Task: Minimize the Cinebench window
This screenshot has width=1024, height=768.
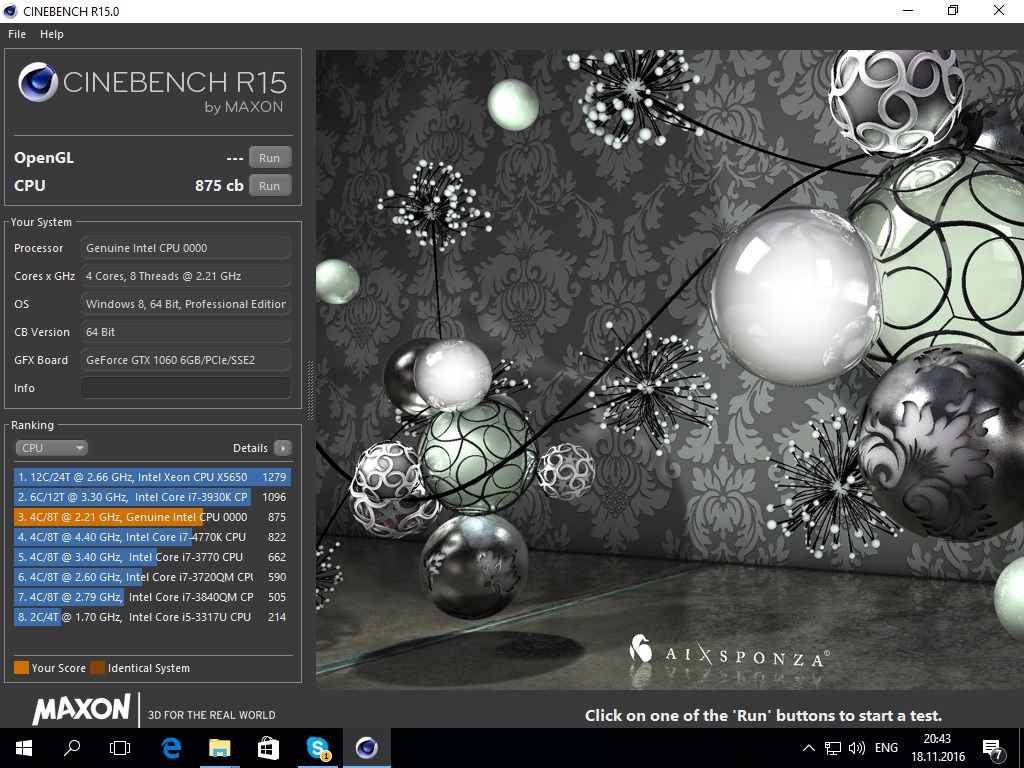Action: tap(907, 10)
